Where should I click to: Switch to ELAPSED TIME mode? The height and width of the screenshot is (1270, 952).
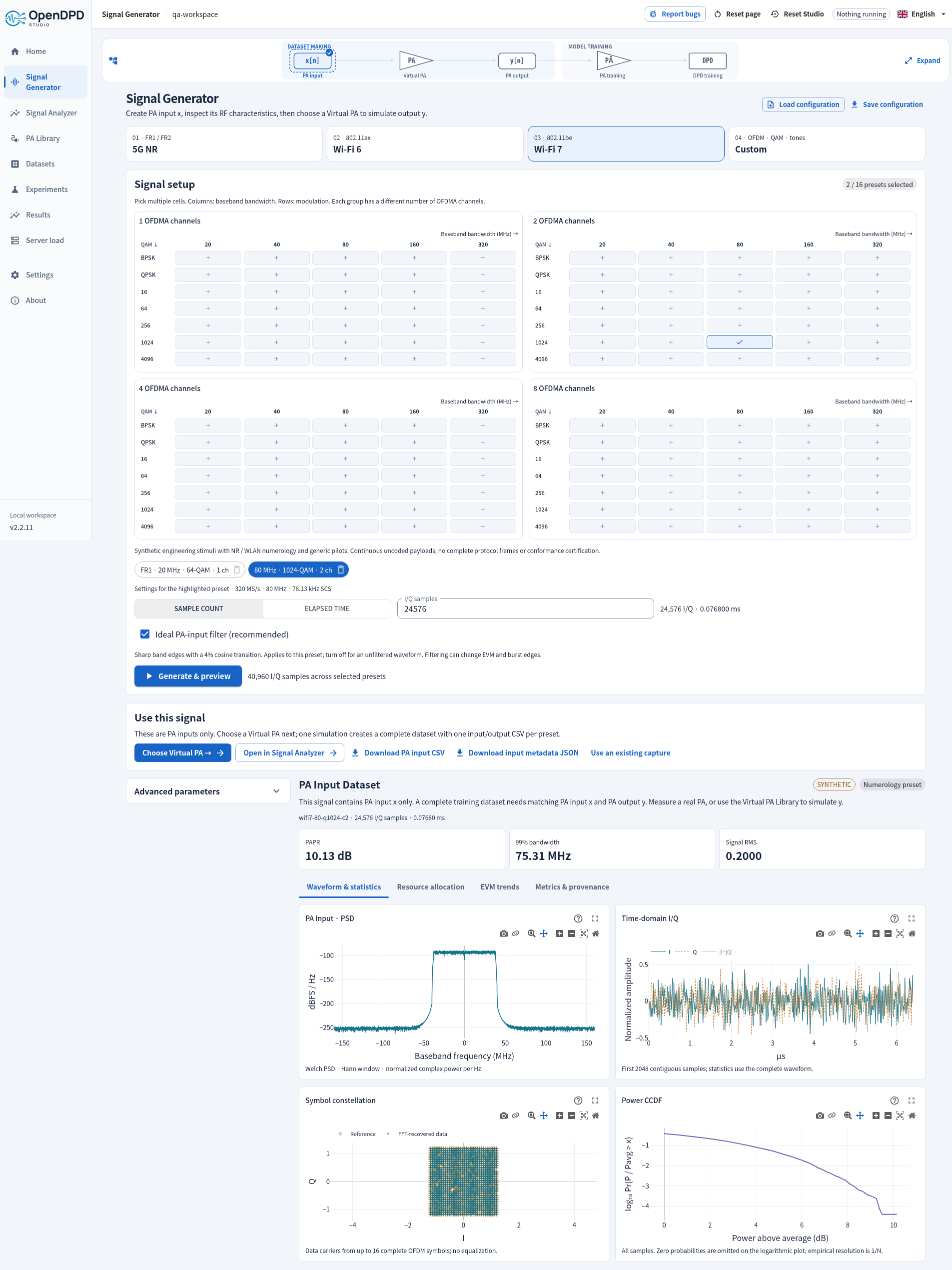[326, 608]
